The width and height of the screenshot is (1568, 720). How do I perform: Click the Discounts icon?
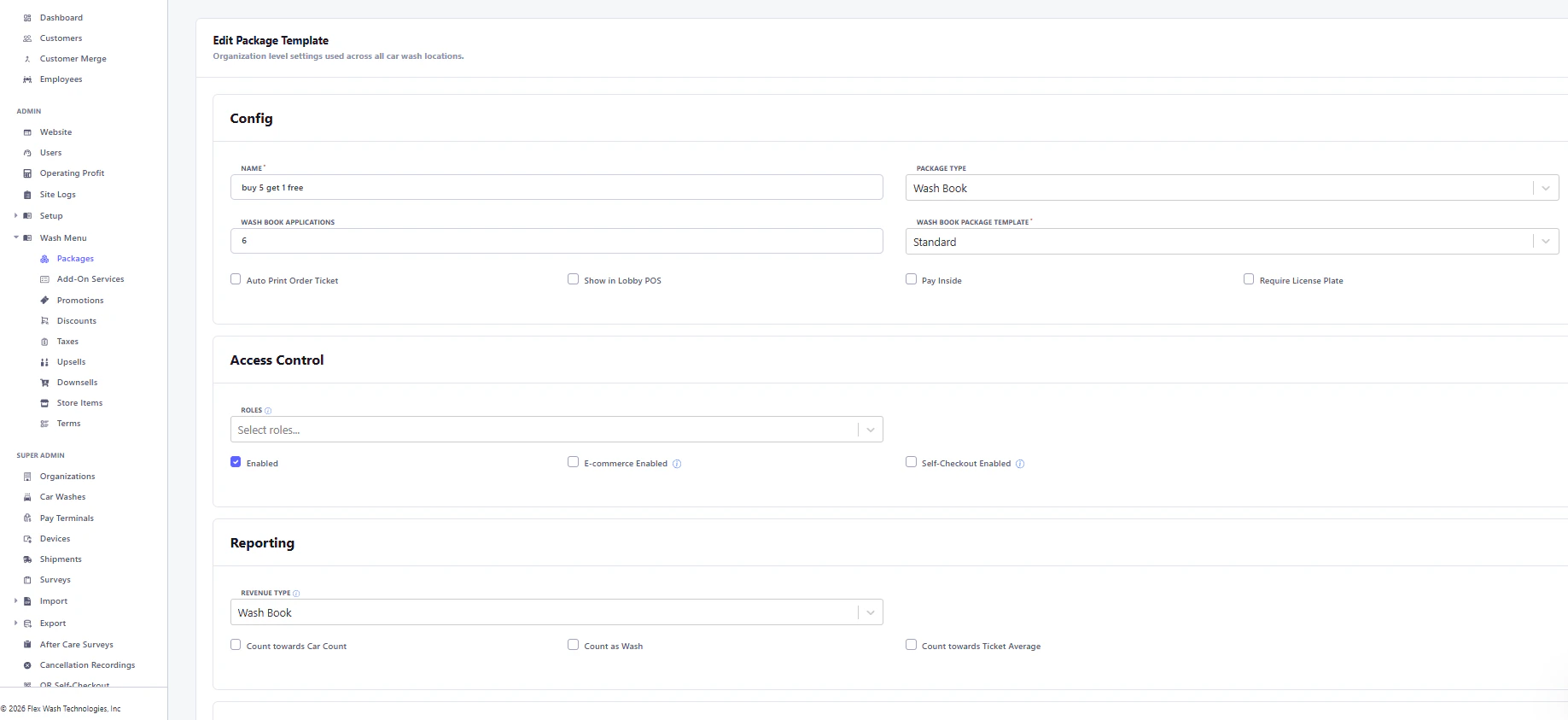click(x=44, y=321)
